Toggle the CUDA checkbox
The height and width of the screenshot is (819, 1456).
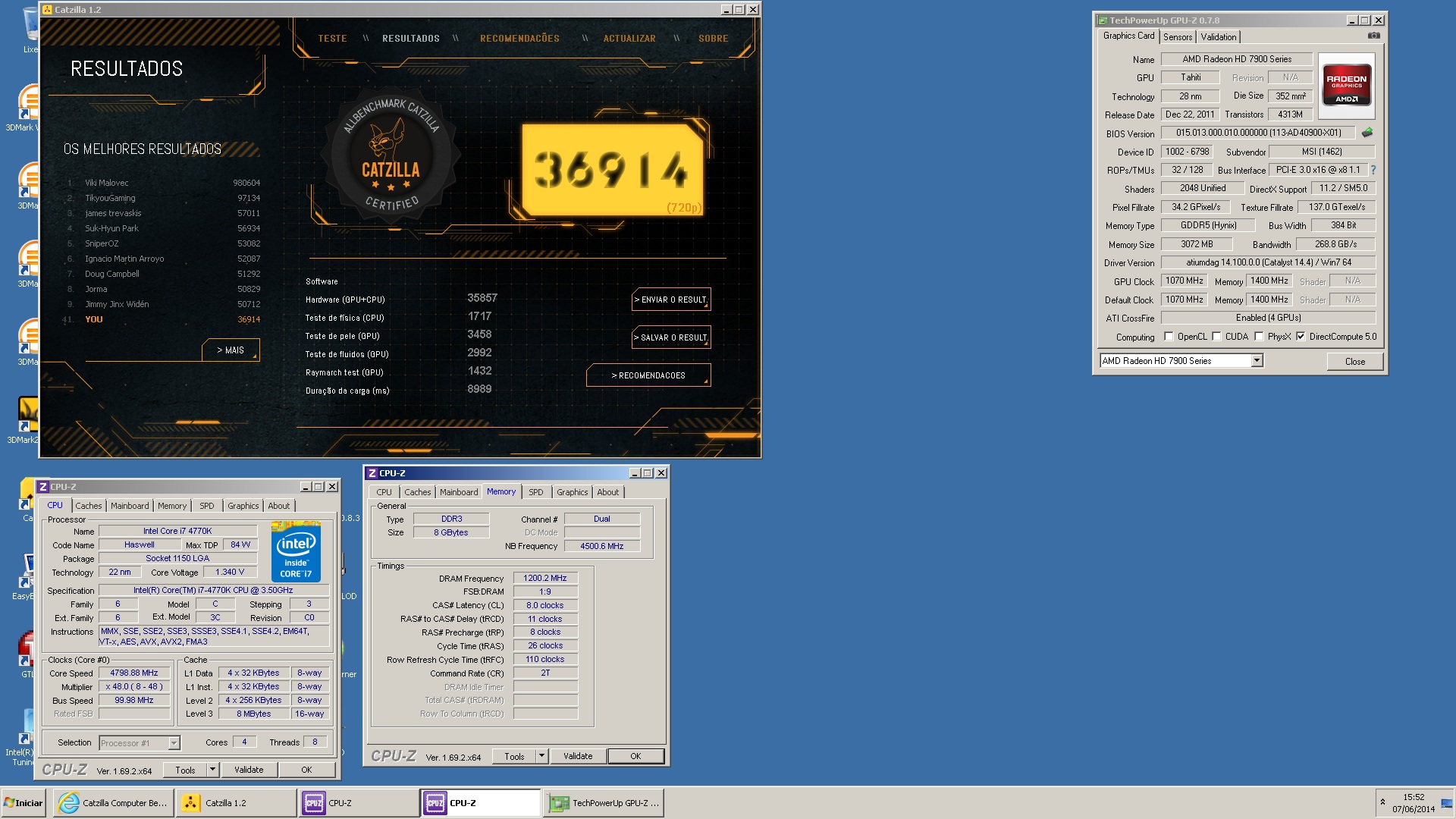coord(1216,337)
